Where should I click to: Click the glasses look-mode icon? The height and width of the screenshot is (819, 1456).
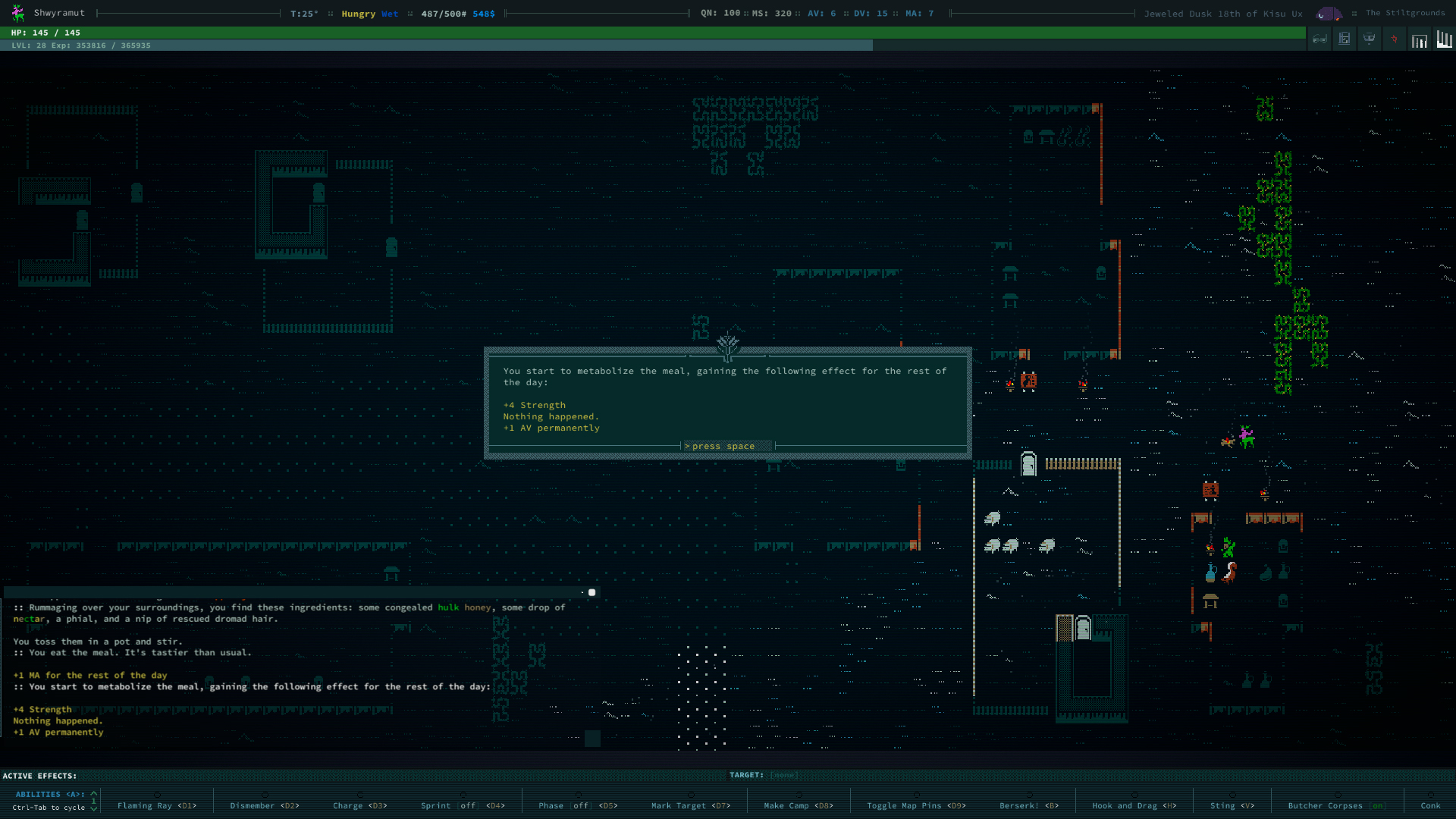(x=1319, y=39)
